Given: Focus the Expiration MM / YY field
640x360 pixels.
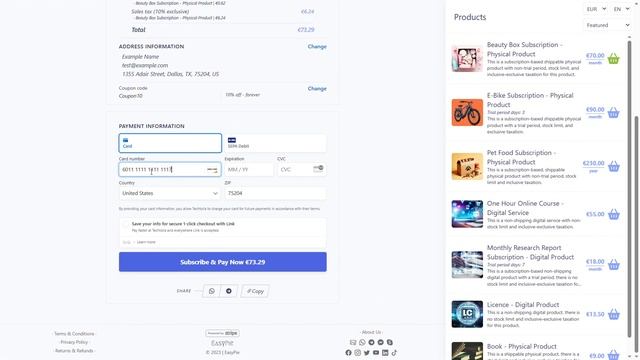Looking at the screenshot, I should [x=249, y=169].
